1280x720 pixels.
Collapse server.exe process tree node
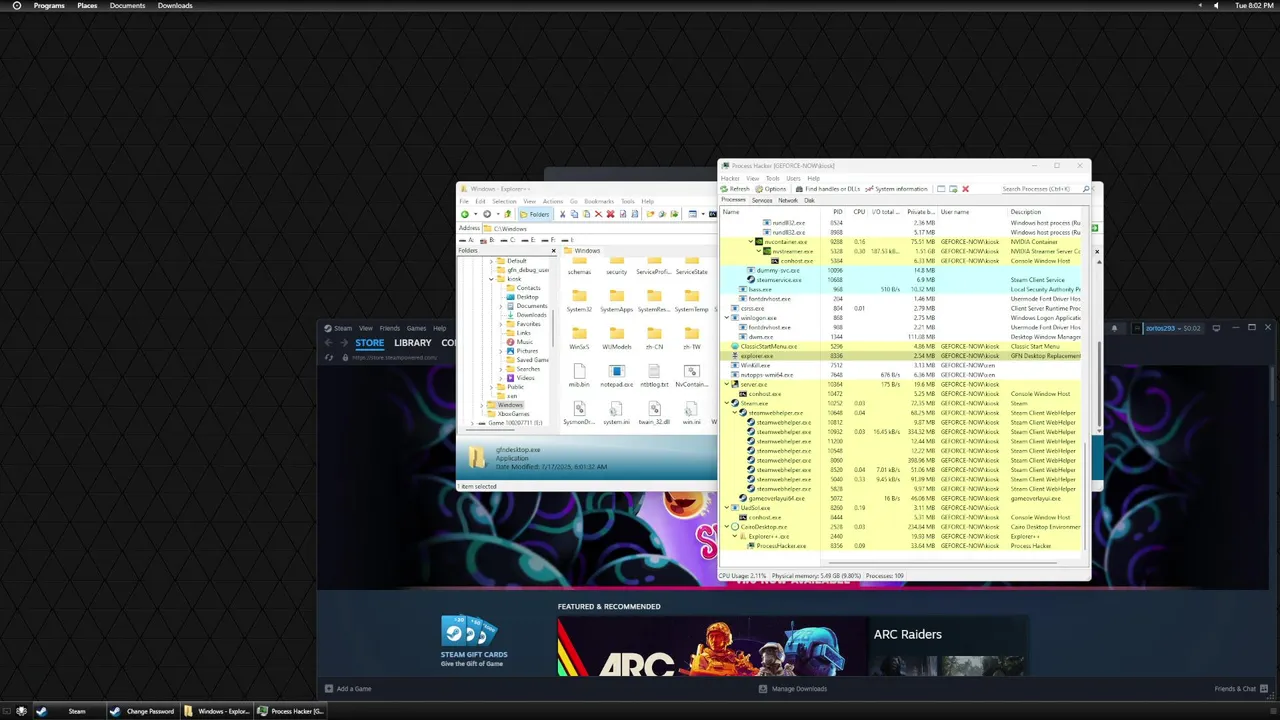(x=727, y=384)
